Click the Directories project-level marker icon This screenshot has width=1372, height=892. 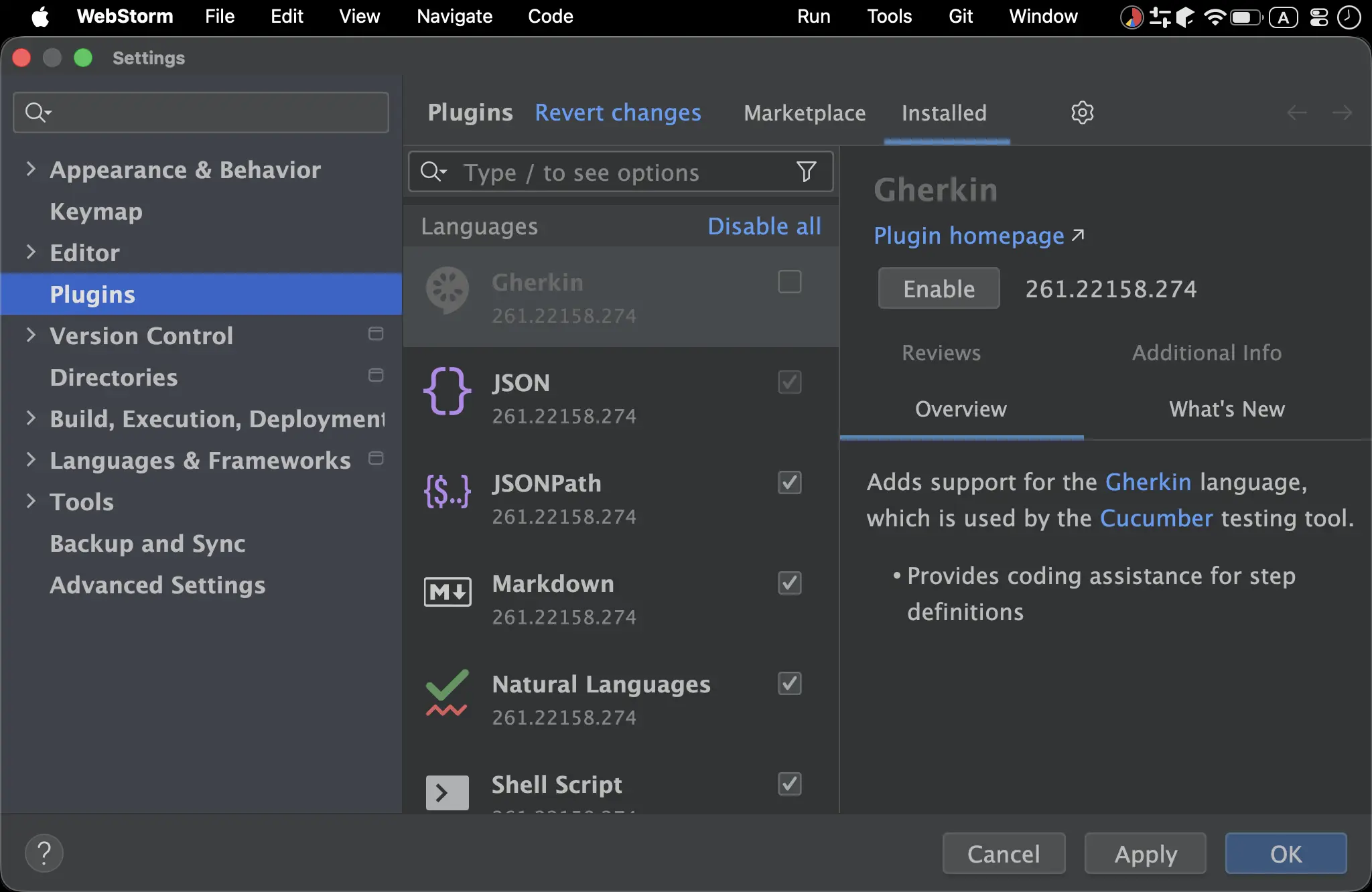pos(376,375)
